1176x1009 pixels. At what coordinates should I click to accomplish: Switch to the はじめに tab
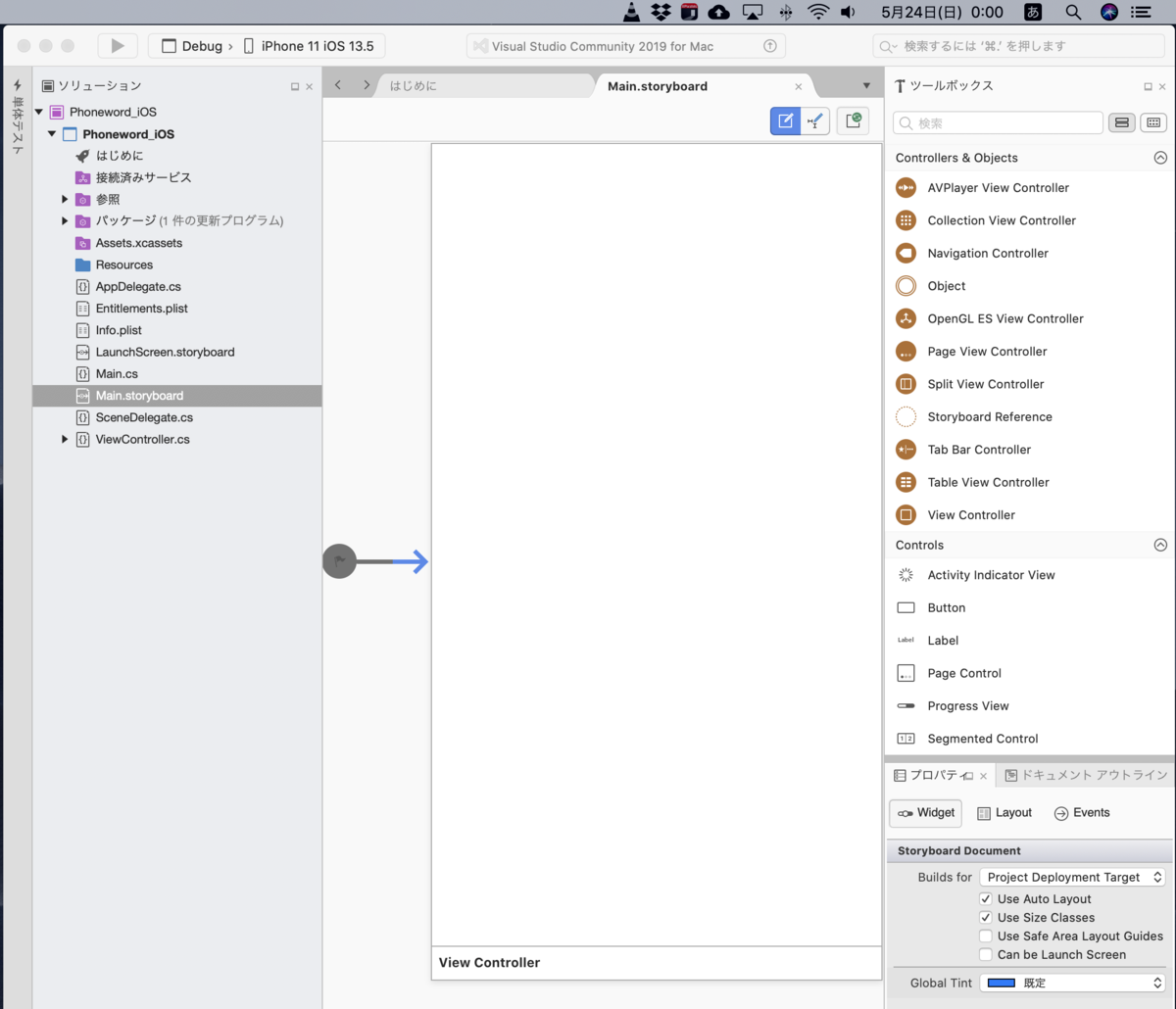(413, 86)
